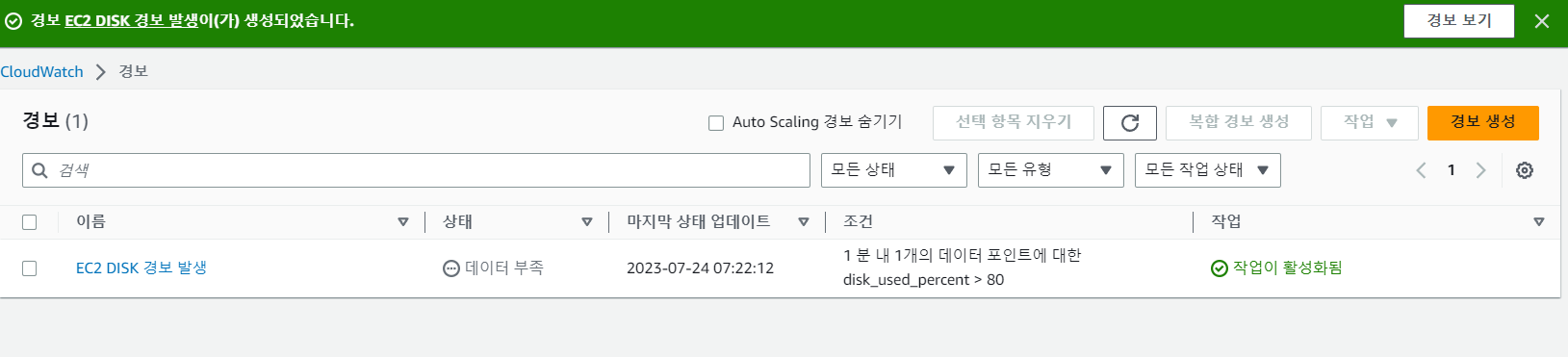Open the 모든 유형 filter dropdown
The height and width of the screenshot is (357, 1568).
pyautogui.click(x=1050, y=170)
